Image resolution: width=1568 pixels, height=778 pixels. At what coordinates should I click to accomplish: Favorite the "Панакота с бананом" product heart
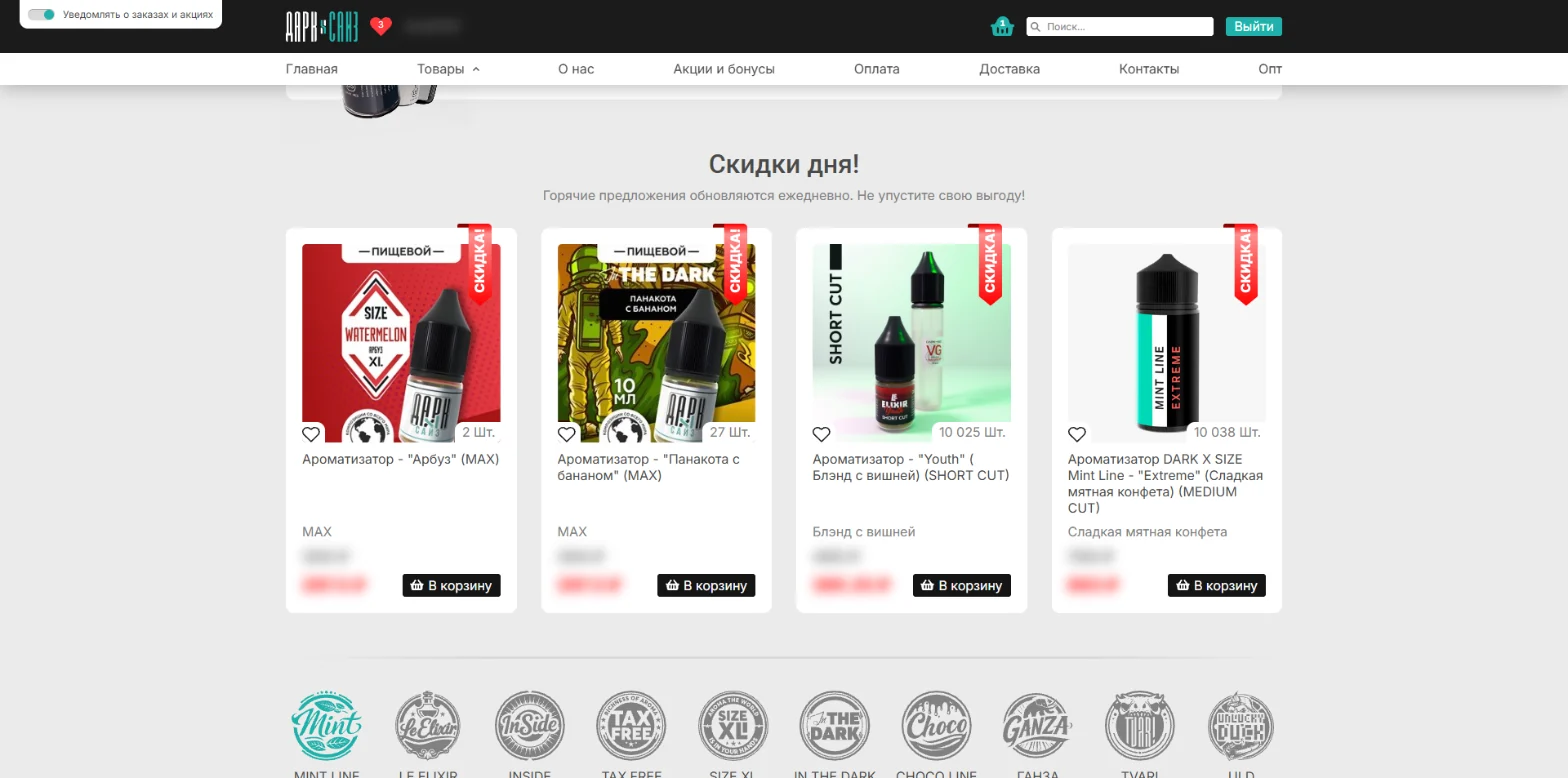(x=567, y=434)
